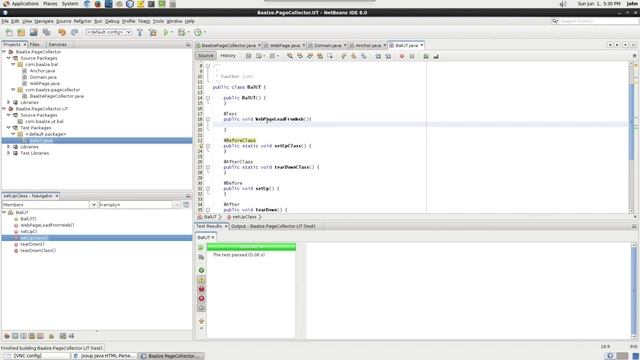Select Anchor.java in Projects tree
The image size is (640, 360).
click(42, 71)
